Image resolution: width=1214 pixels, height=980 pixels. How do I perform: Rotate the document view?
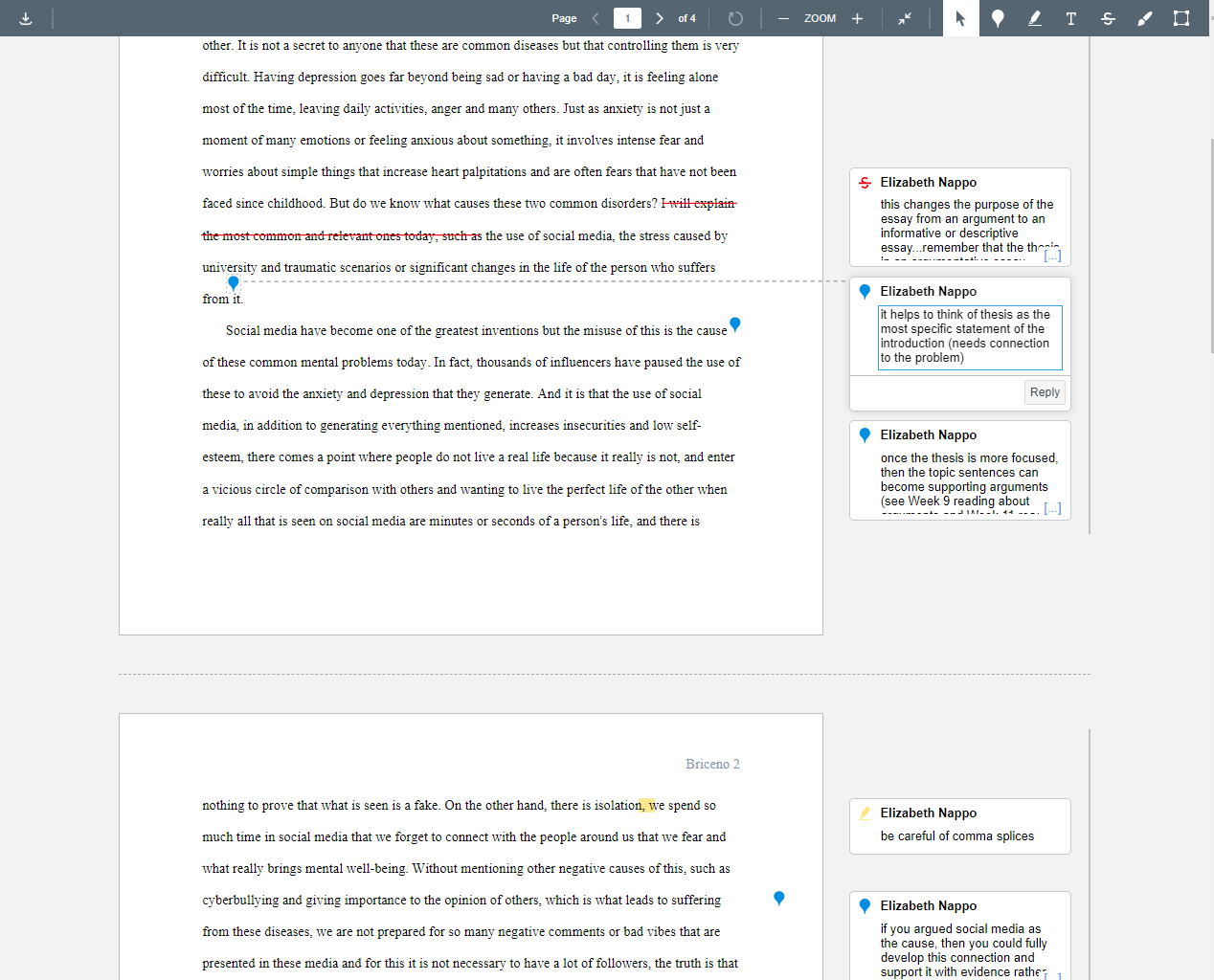735,18
